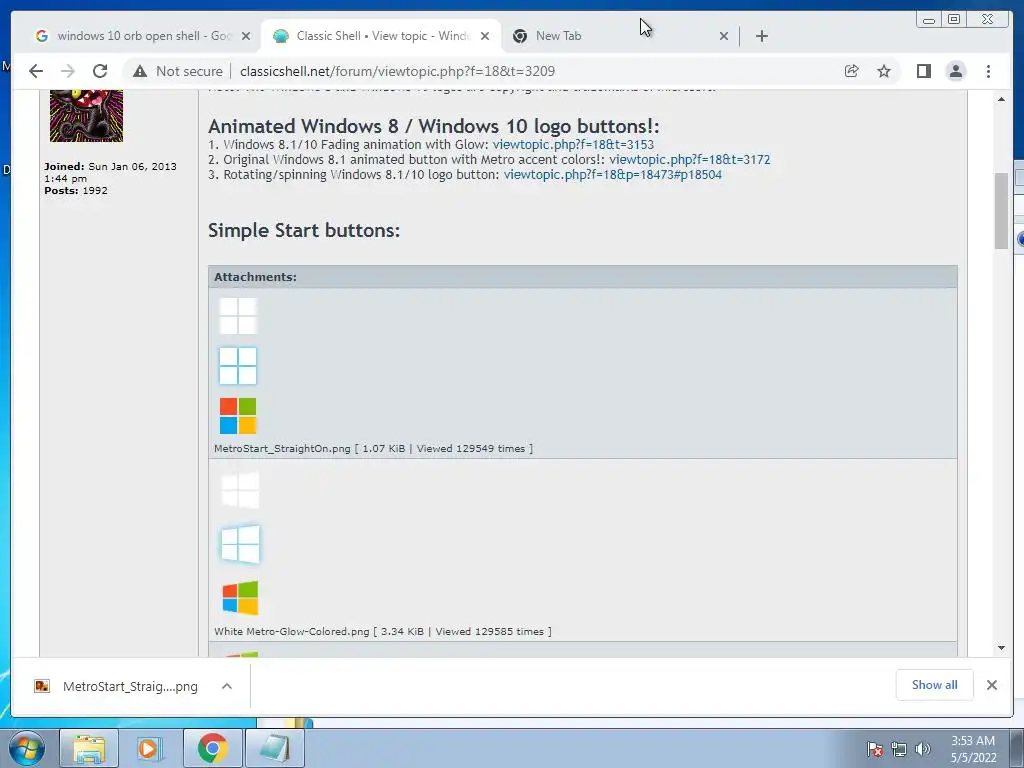Click the forum poster's avatar image
Screen dimensions: 1024x768
(x=86, y=116)
